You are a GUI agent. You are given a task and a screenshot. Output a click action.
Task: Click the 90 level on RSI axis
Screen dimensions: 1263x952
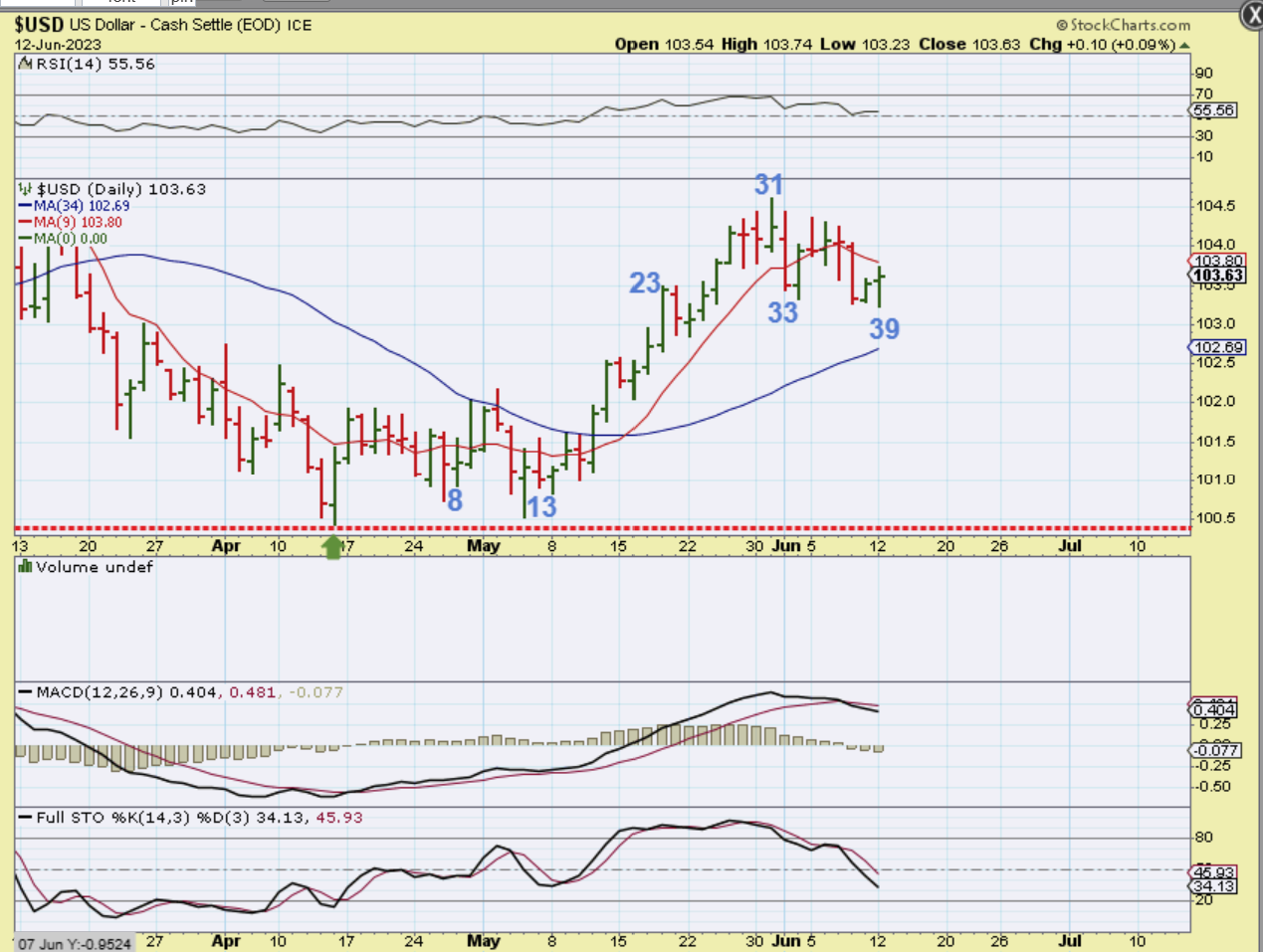coord(1204,73)
